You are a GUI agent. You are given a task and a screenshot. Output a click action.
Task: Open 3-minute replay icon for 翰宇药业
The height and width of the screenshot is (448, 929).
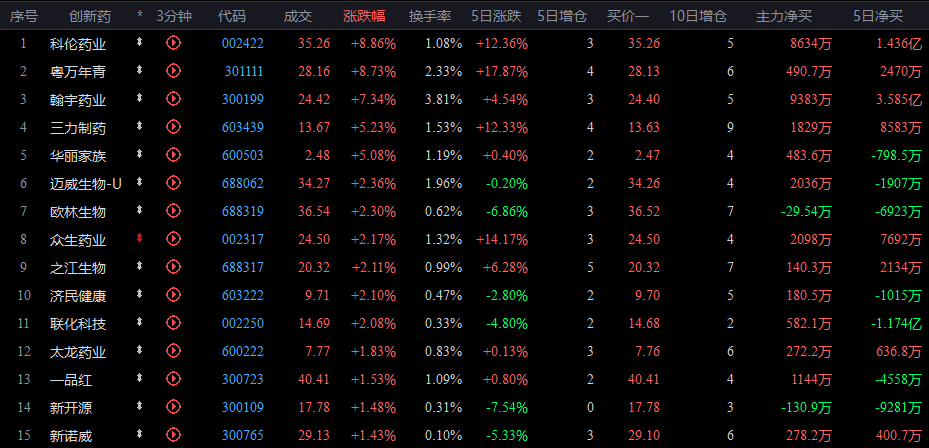[x=173, y=98]
